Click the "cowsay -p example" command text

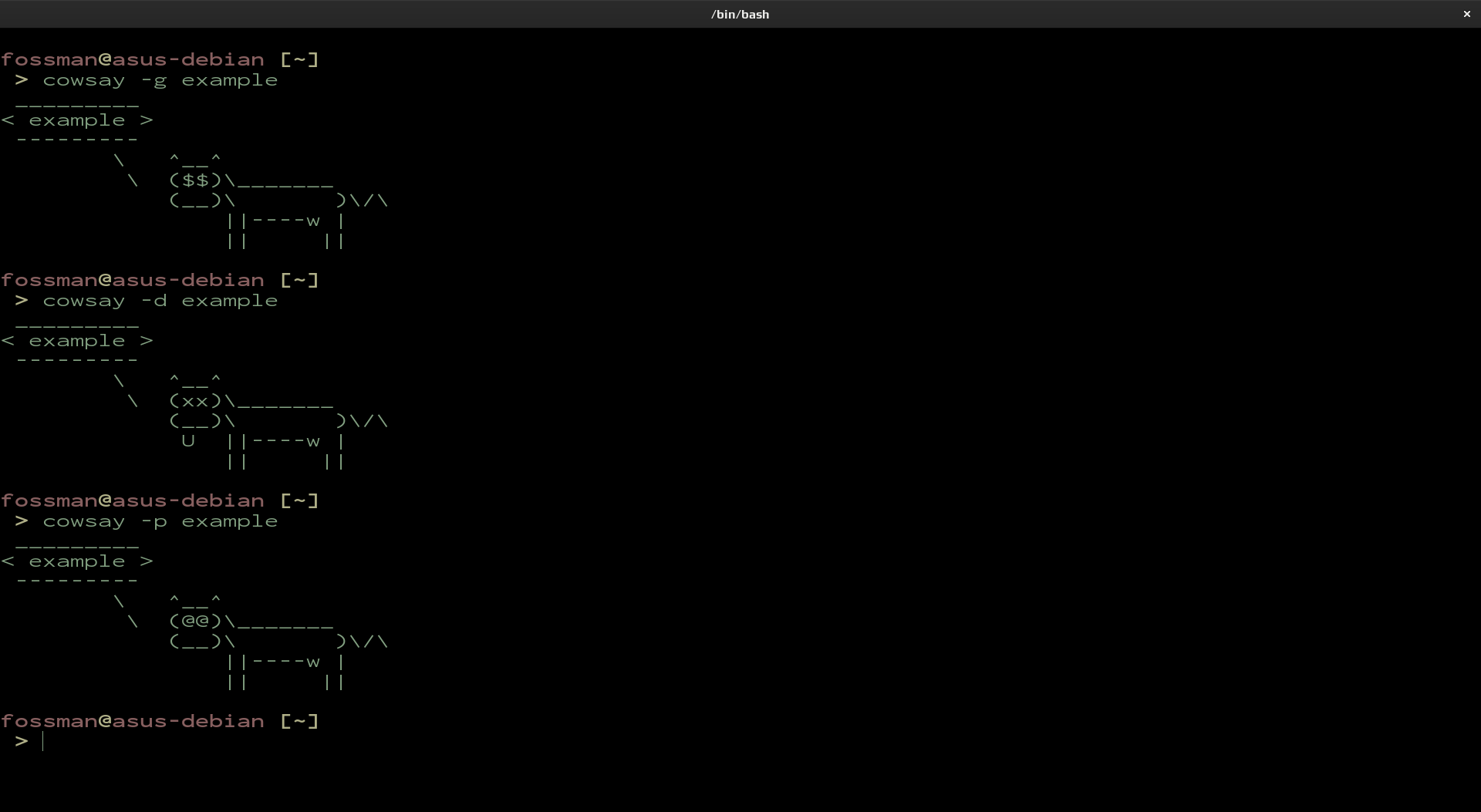[160, 521]
